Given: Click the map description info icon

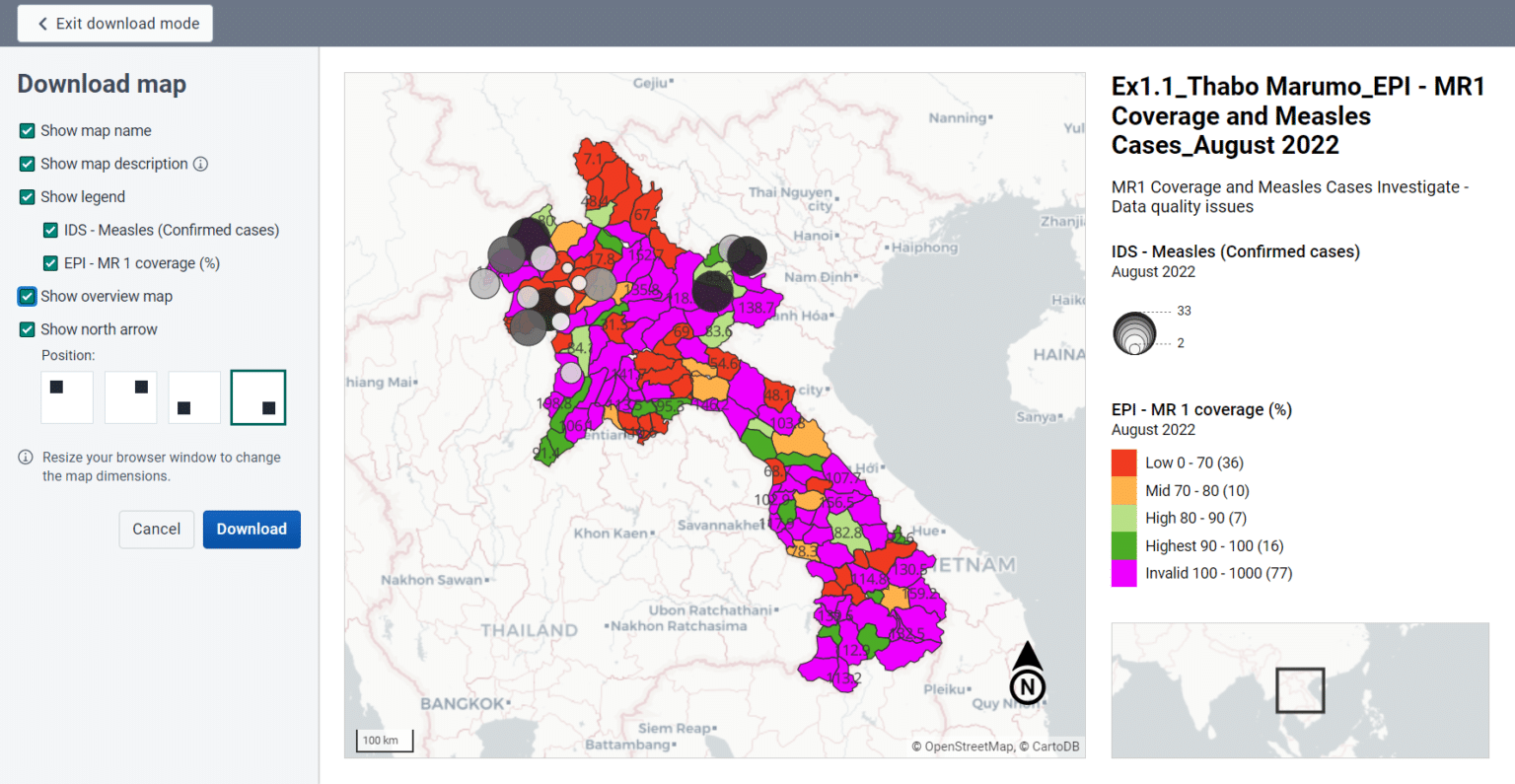Looking at the screenshot, I should [x=200, y=164].
